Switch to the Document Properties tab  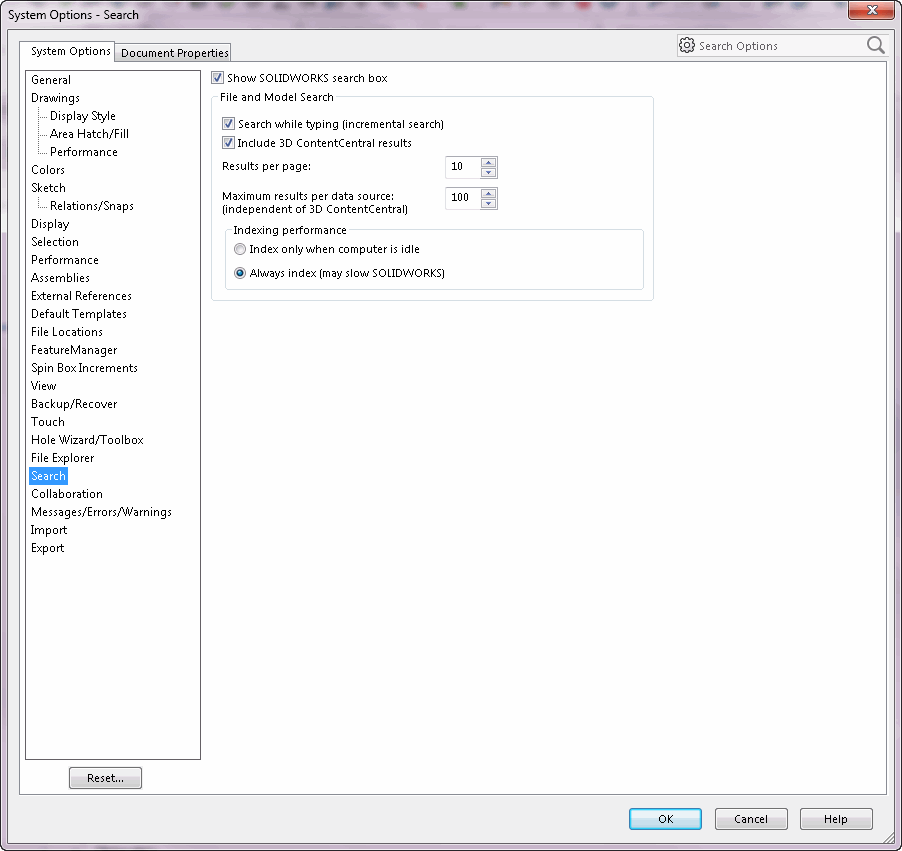coord(174,53)
